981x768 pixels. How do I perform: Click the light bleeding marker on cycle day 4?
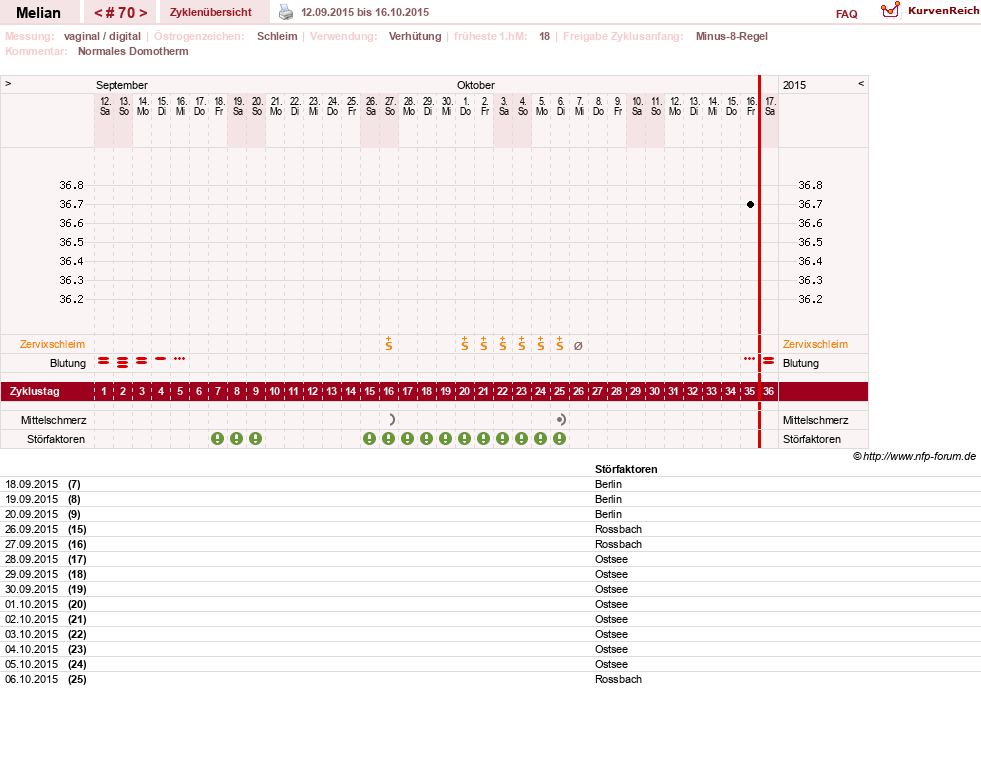(x=161, y=358)
